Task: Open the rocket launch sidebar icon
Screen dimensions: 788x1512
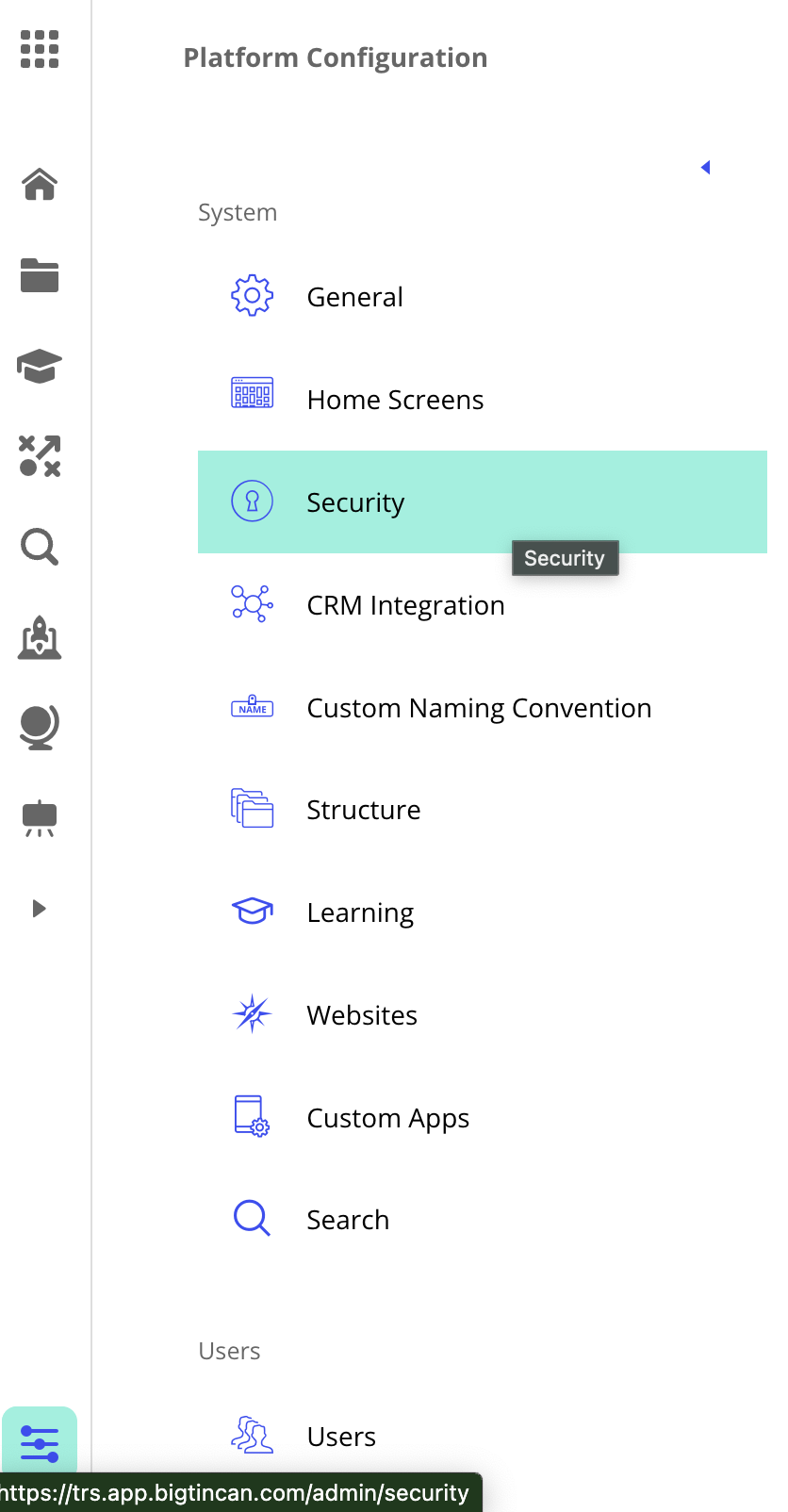Action: pyautogui.click(x=39, y=638)
